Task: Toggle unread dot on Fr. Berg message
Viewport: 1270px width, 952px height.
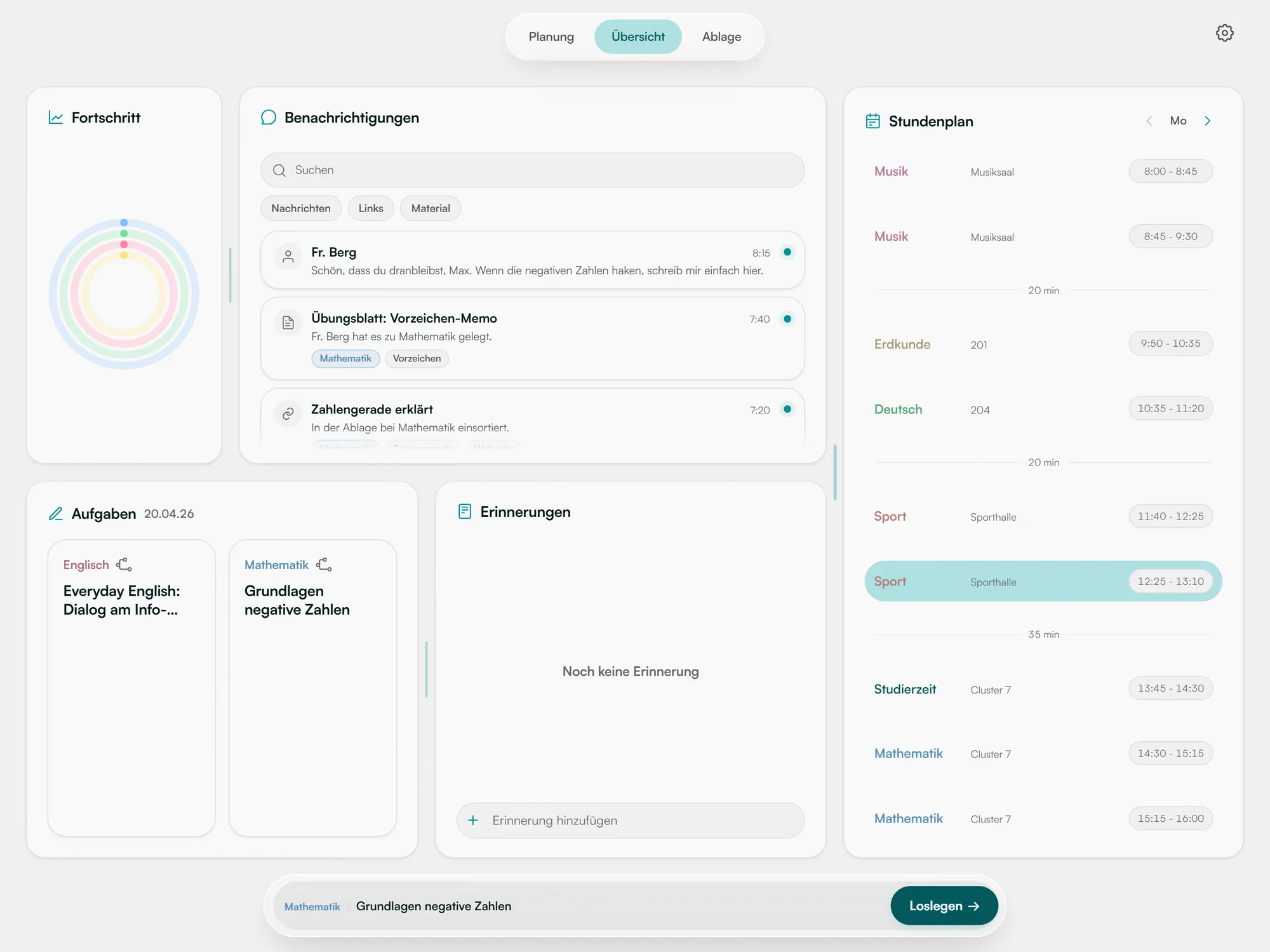Action: point(787,252)
